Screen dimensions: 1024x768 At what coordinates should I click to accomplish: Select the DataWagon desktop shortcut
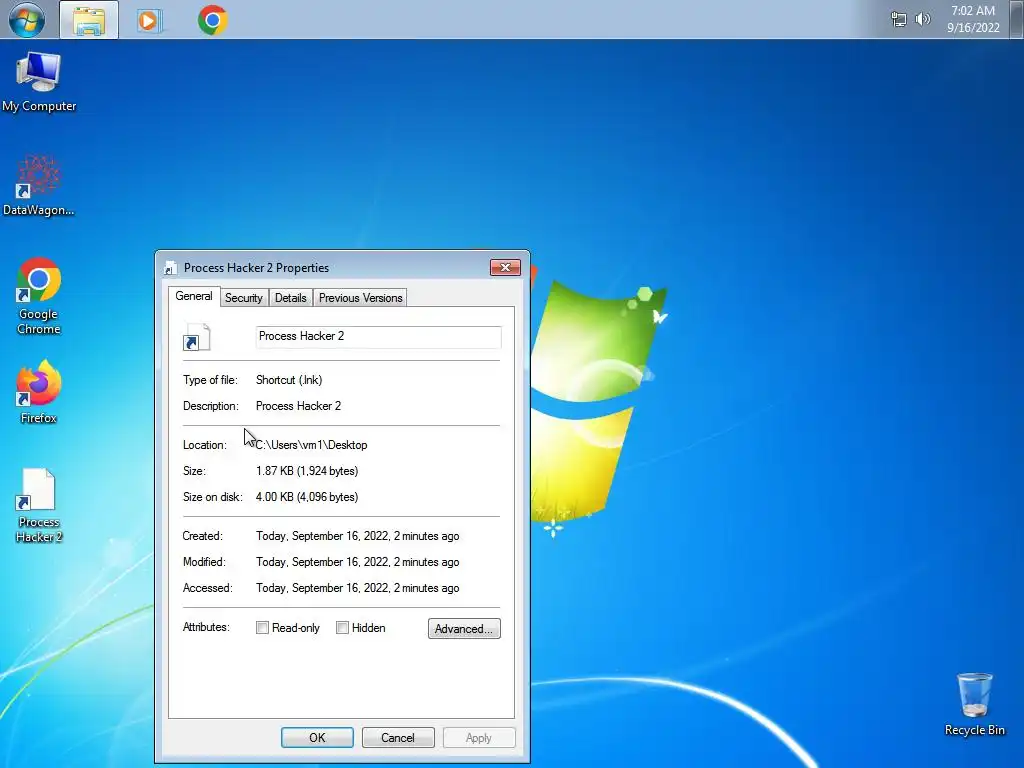point(39,185)
